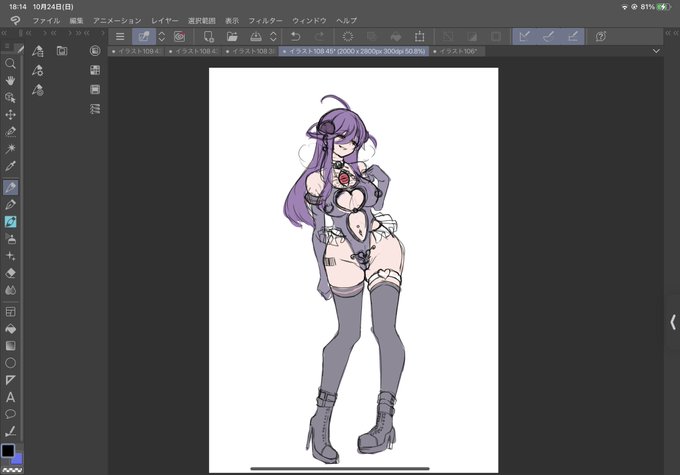Open the Layer Property palette icon
The image size is (680, 475).
(95, 70)
